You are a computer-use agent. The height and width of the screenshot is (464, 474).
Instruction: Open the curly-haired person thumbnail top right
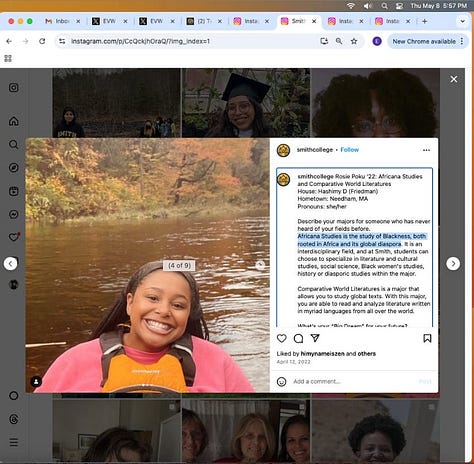point(375,103)
